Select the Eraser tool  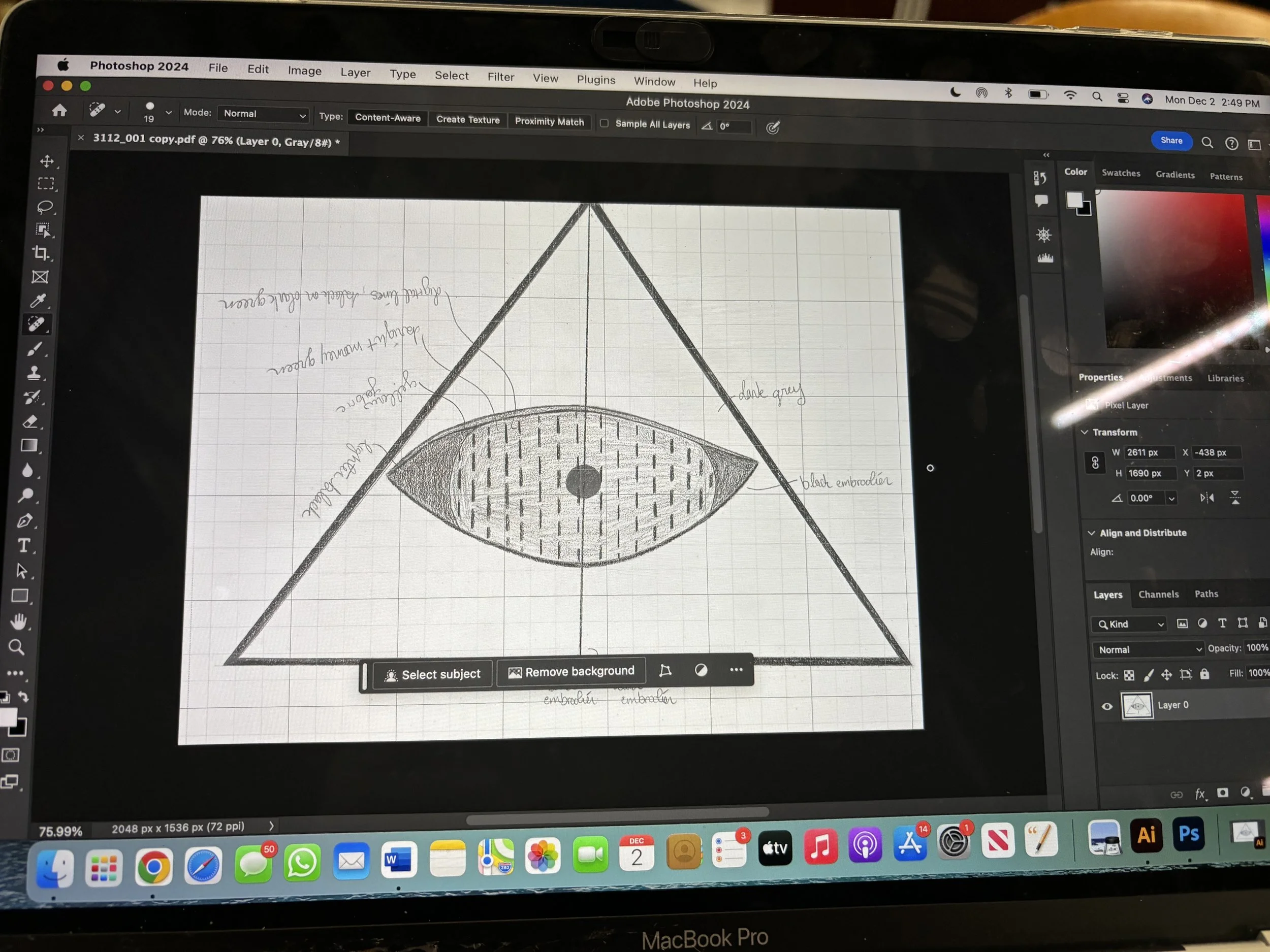point(31,422)
